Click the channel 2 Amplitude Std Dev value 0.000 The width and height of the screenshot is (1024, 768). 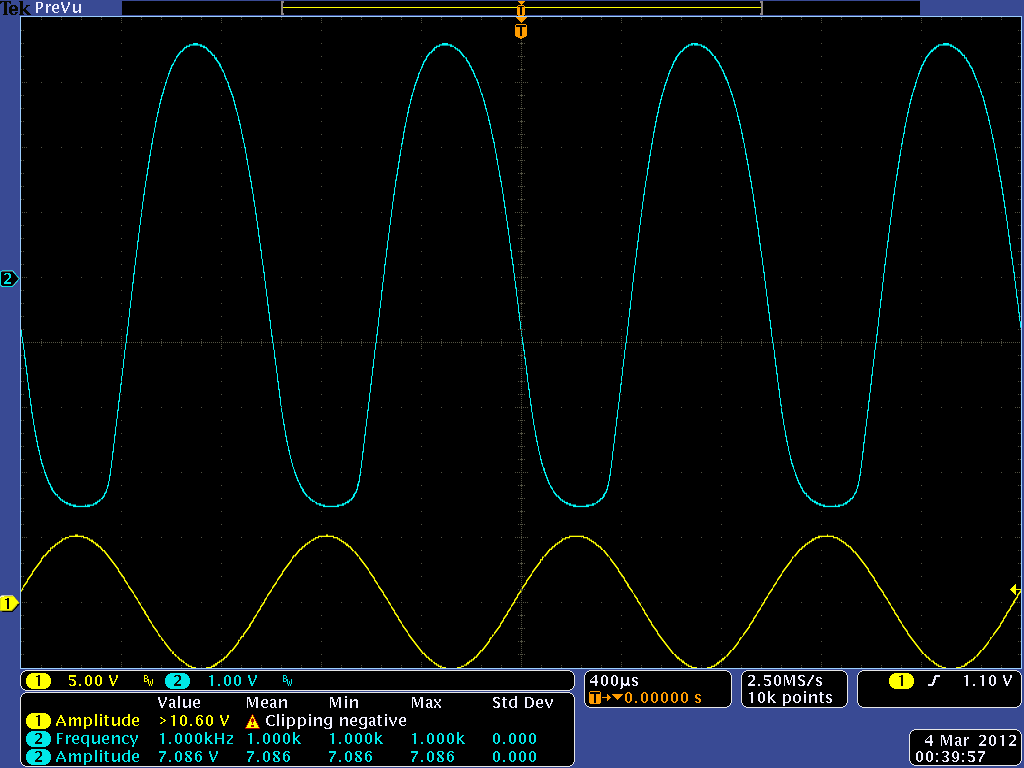coord(514,756)
